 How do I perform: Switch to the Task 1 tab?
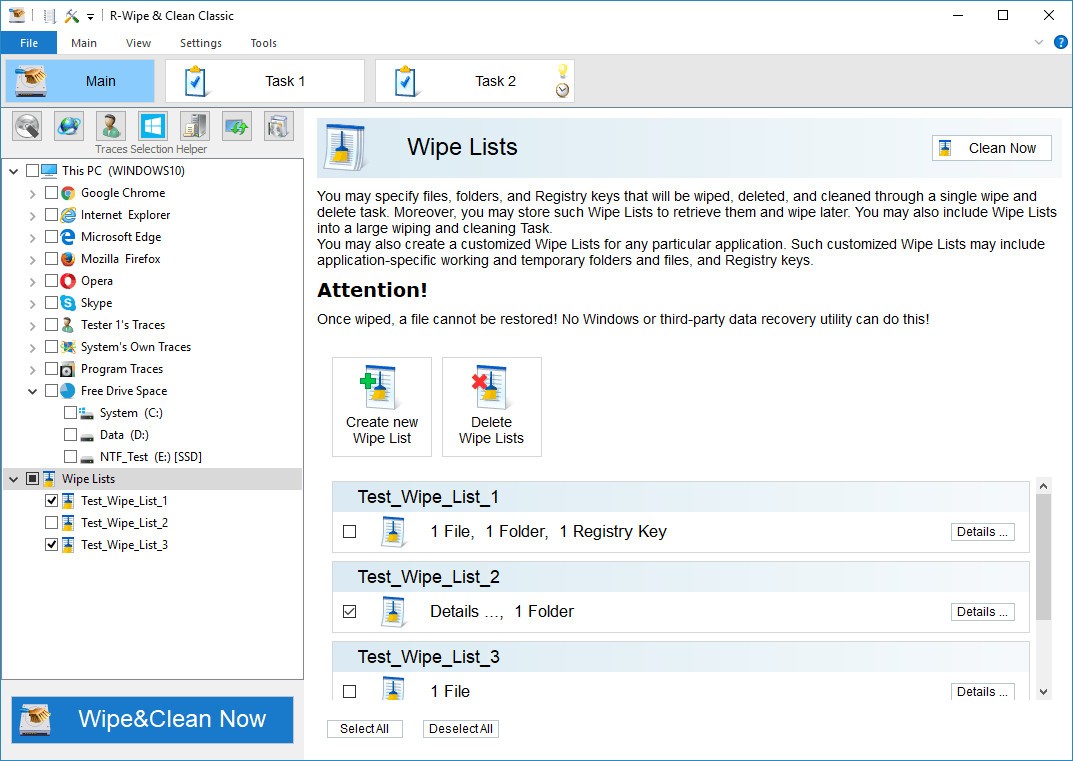click(x=265, y=81)
